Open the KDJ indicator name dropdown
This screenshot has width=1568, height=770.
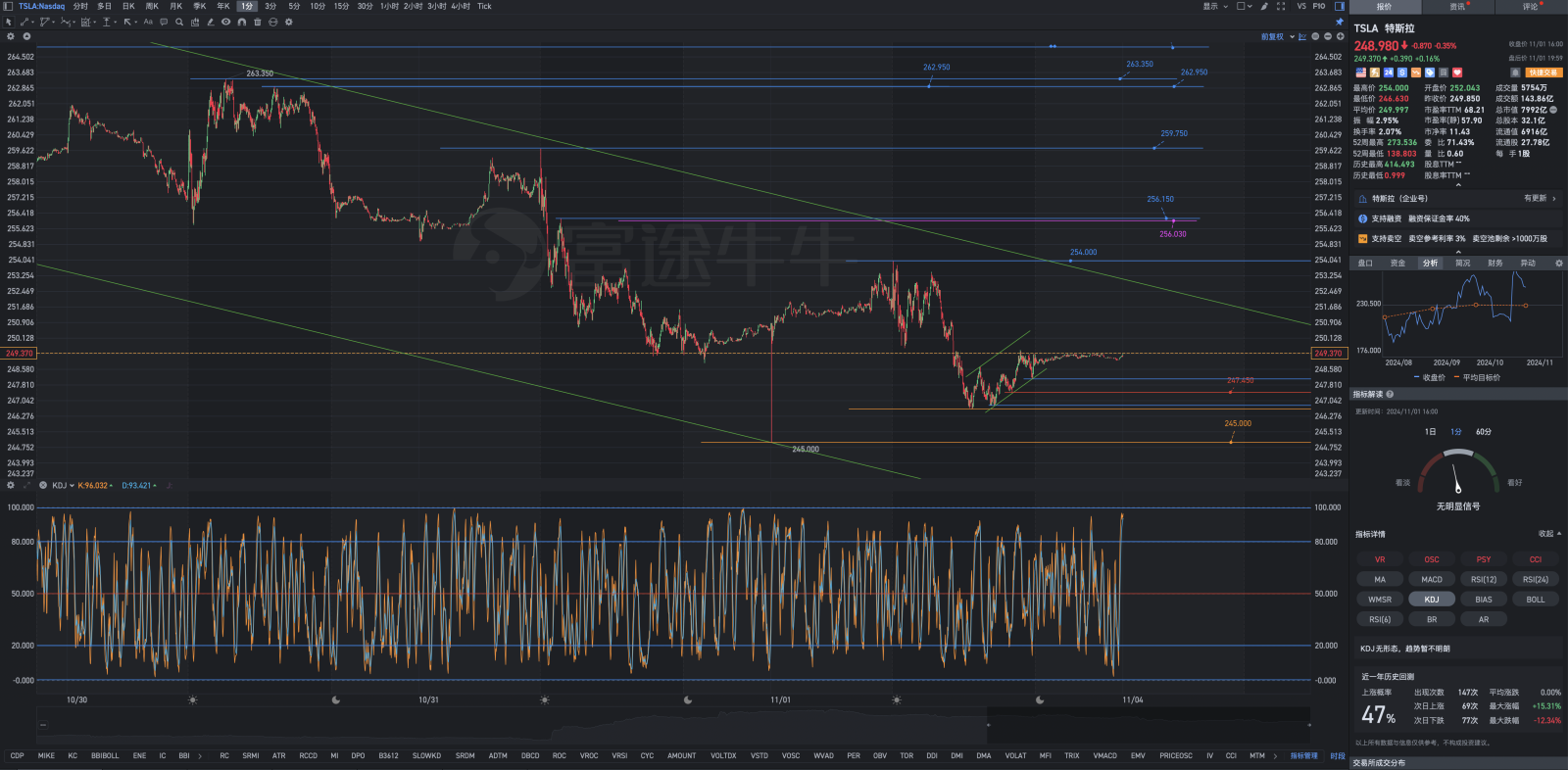pyautogui.click(x=64, y=485)
